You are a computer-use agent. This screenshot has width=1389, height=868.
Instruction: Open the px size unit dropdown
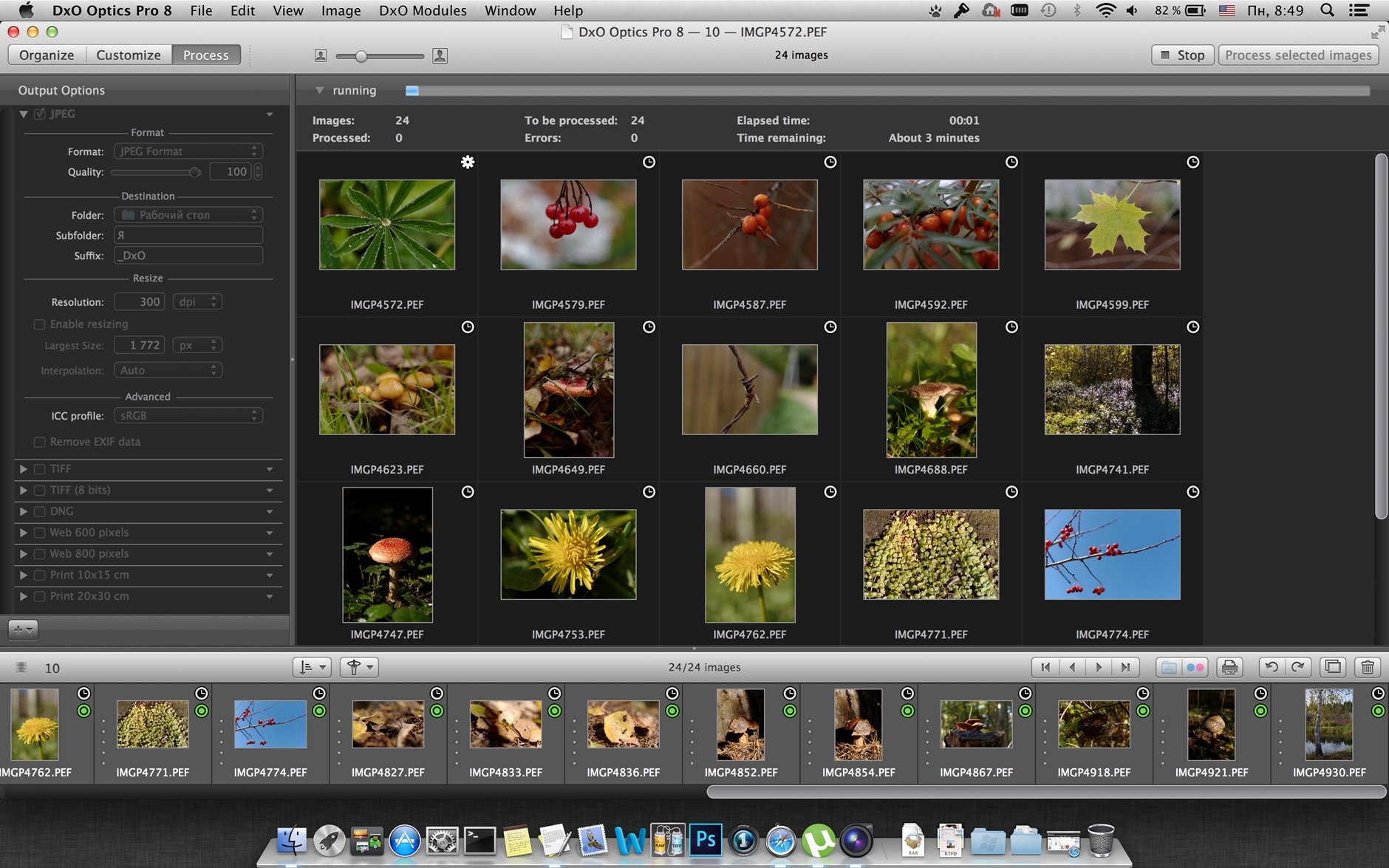197,345
